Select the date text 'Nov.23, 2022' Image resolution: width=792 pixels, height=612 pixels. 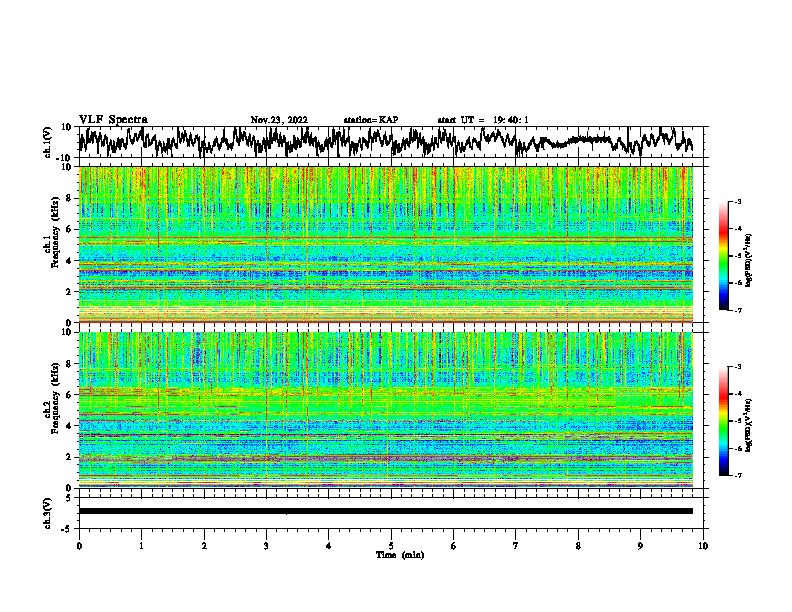[279, 120]
